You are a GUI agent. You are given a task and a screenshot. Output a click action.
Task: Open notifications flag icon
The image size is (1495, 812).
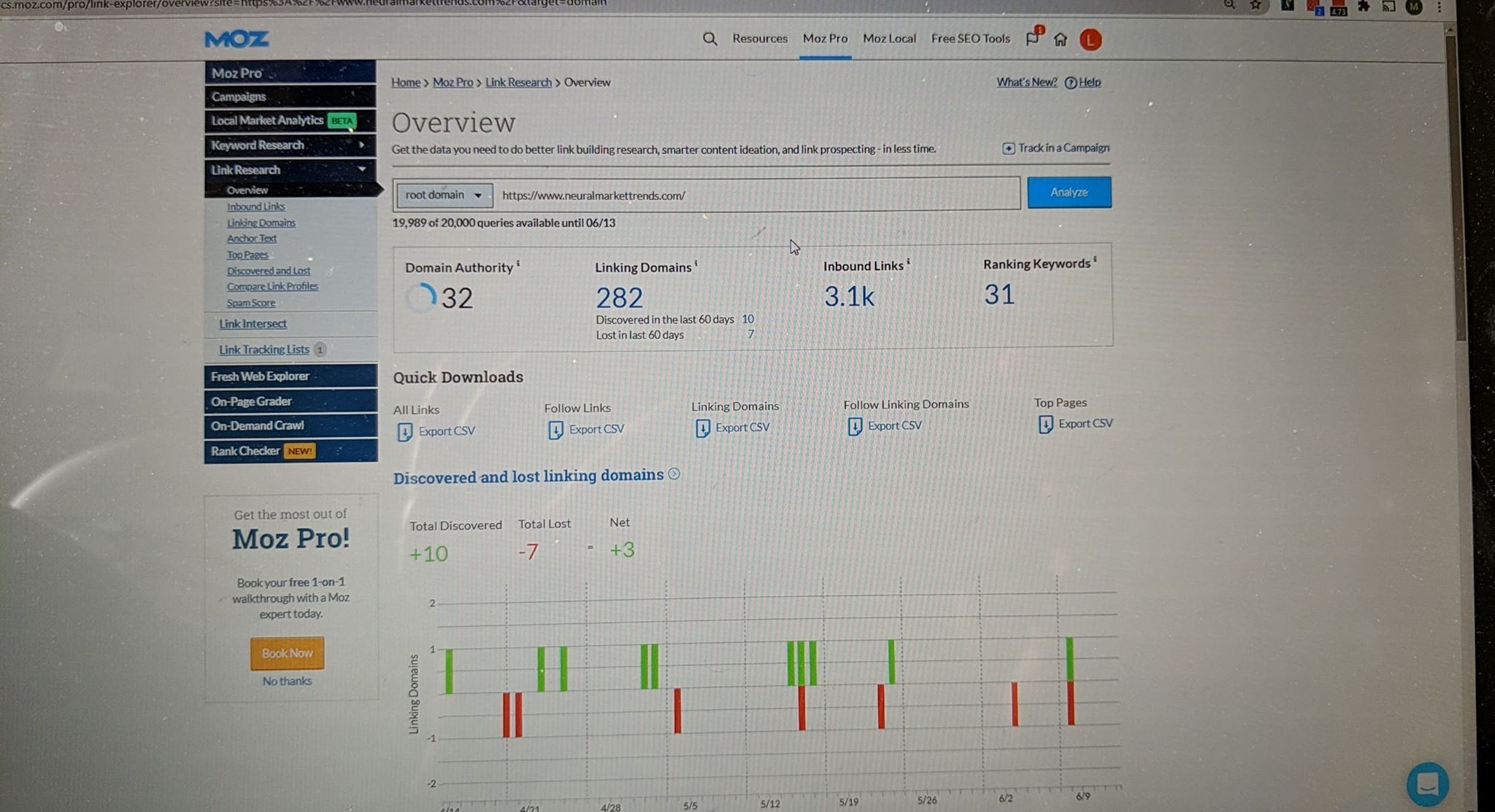(x=1034, y=37)
